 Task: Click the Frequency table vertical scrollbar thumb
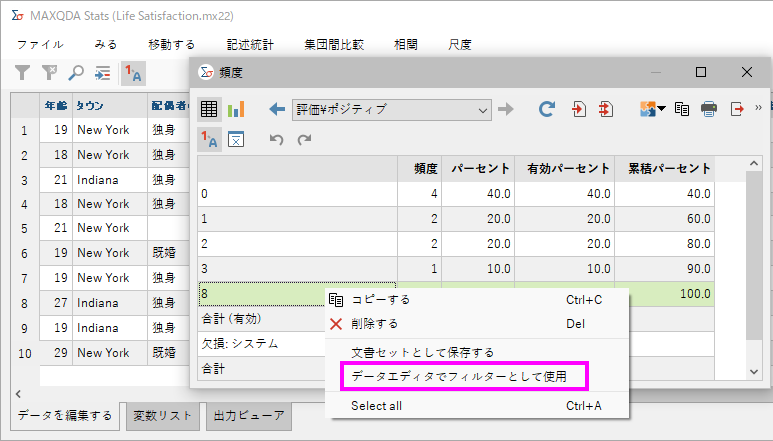tap(754, 255)
